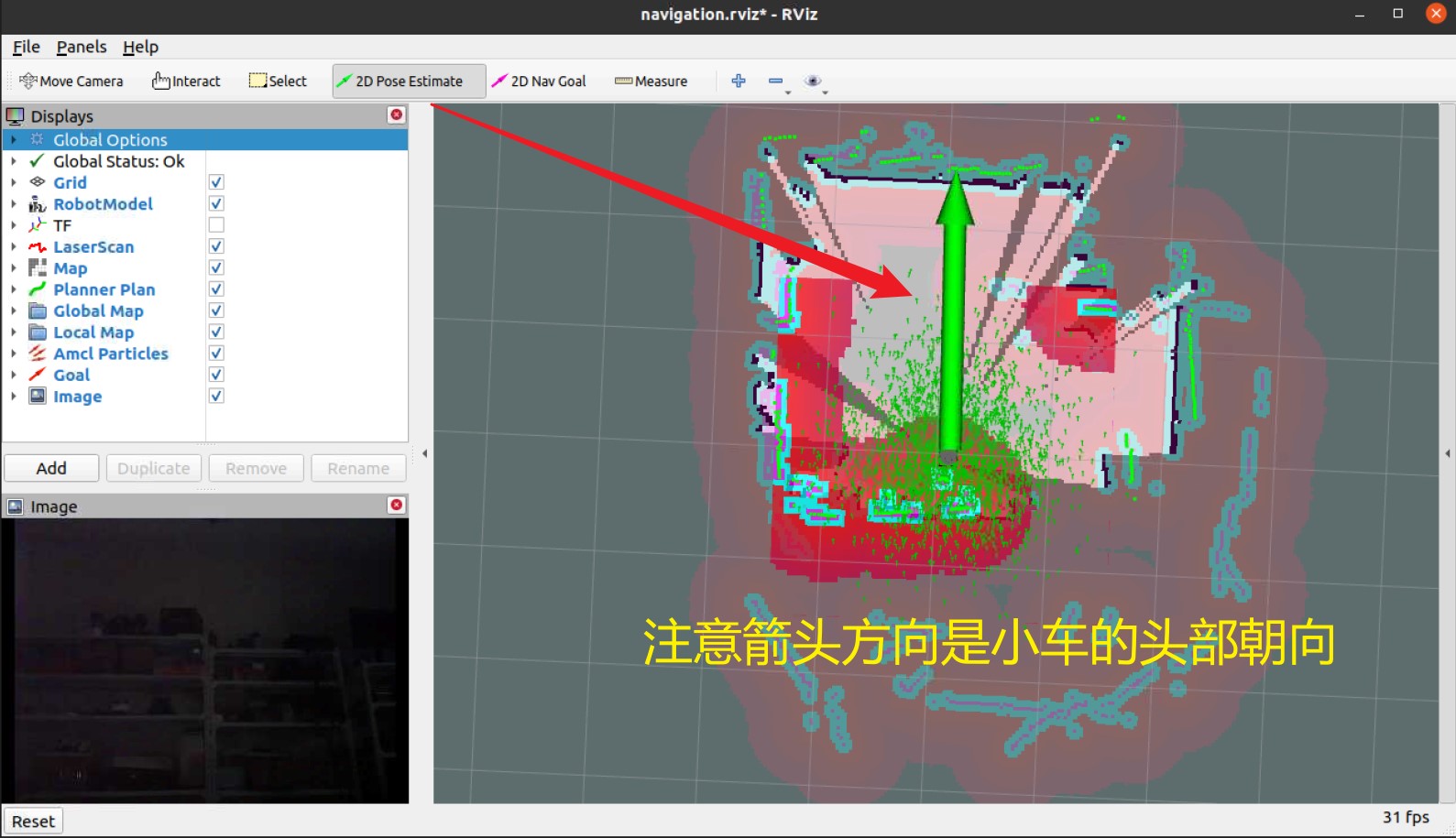Close the Displays panel

point(397,114)
